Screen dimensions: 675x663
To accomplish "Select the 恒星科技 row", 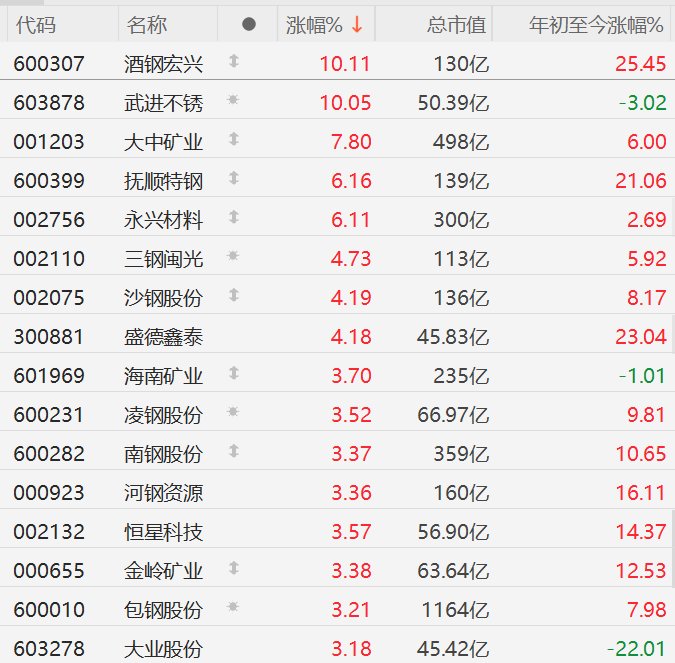I will [164, 531].
